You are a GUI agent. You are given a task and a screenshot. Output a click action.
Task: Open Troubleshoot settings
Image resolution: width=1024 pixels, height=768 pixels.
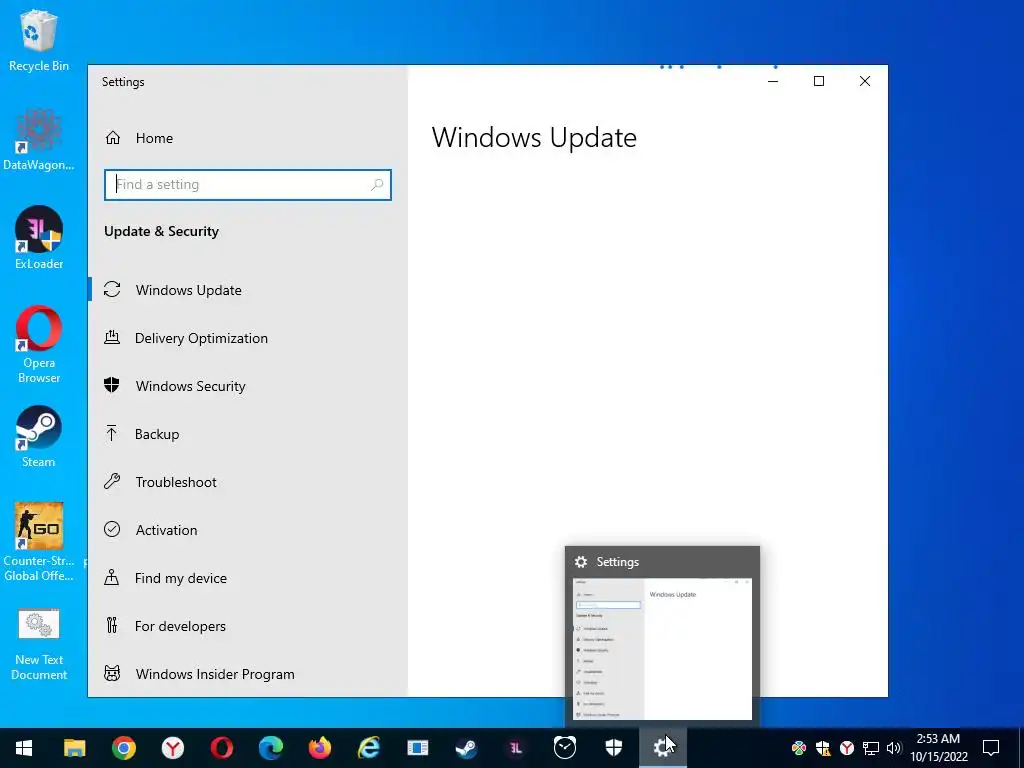pyautogui.click(x=248, y=482)
